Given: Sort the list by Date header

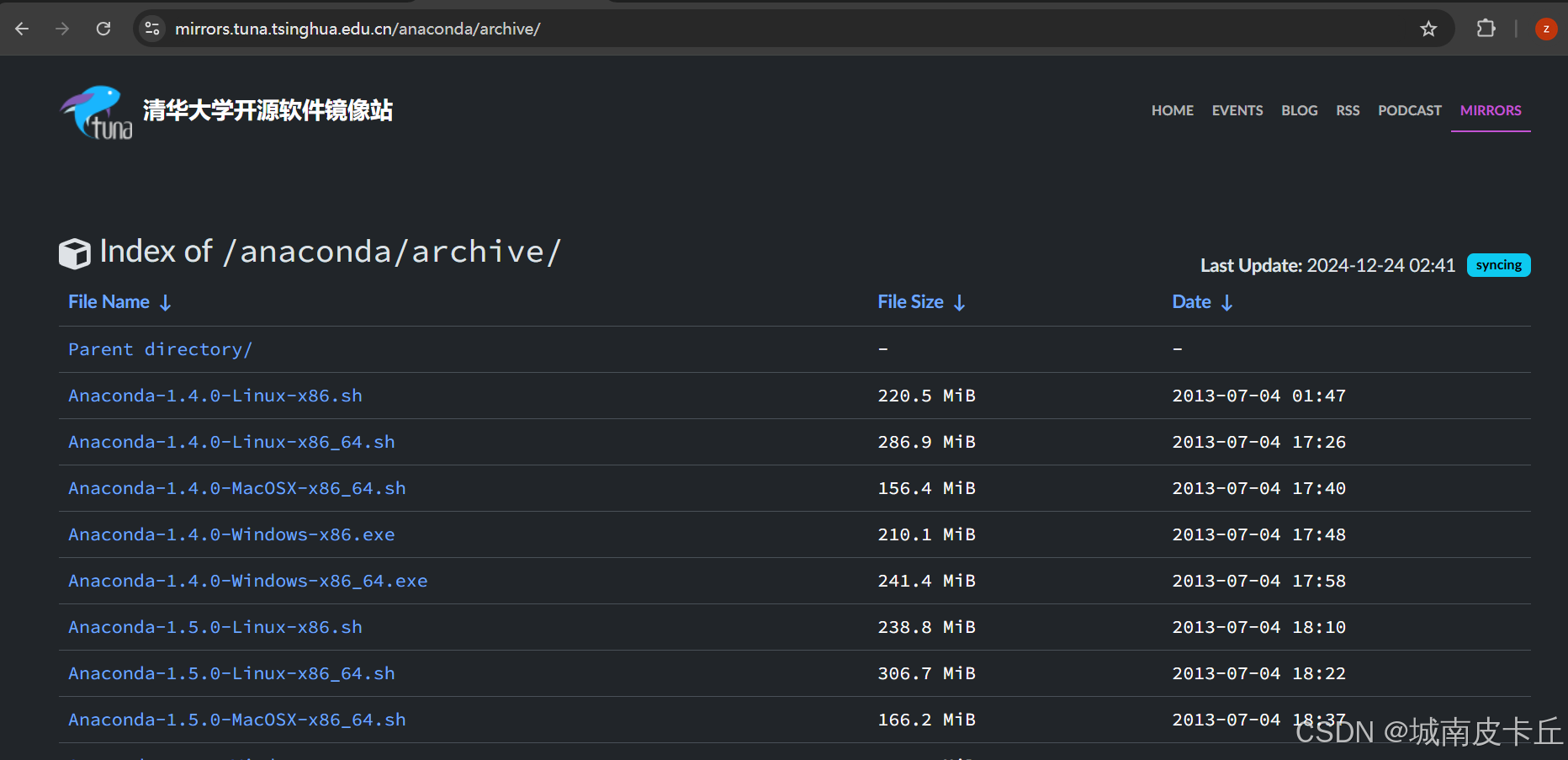Looking at the screenshot, I should click(1192, 302).
